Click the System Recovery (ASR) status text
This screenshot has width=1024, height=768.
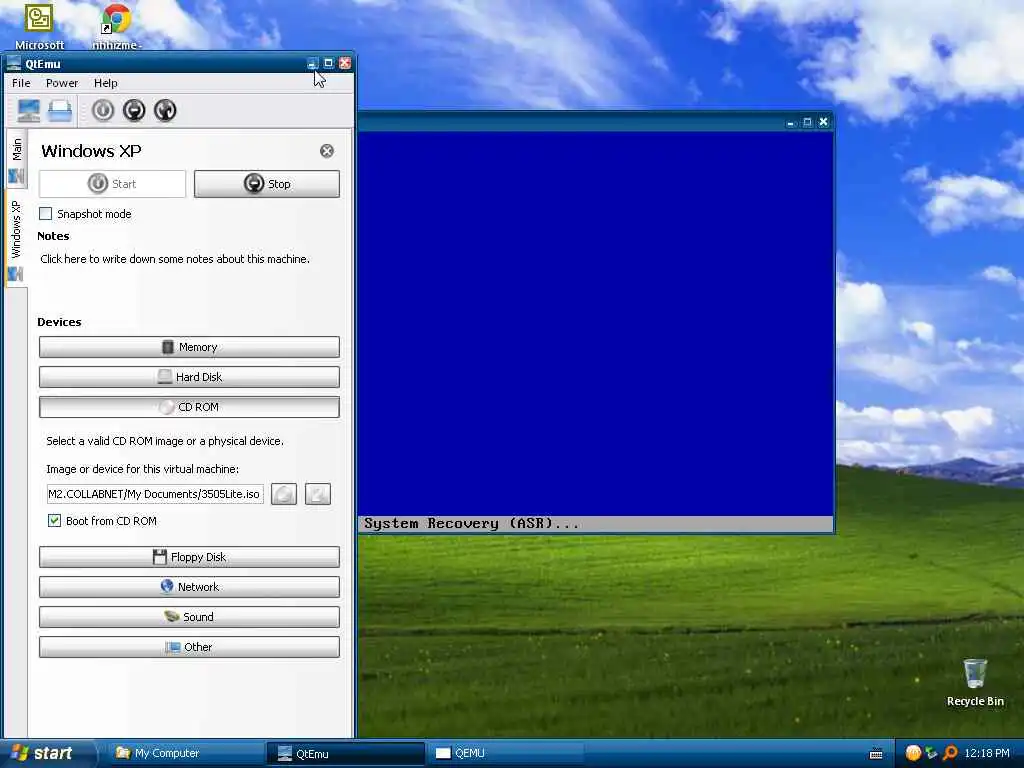[x=472, y=524]
